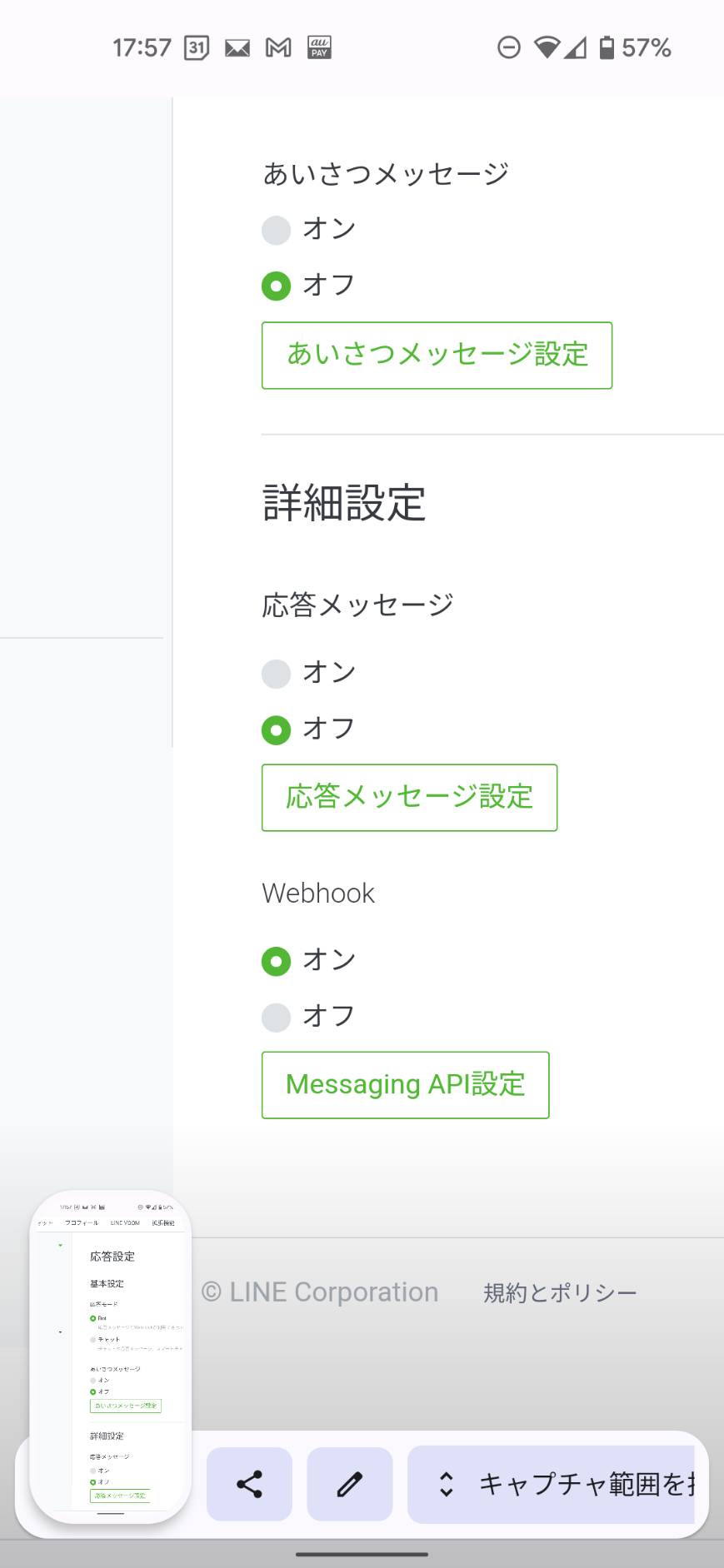This screenshot has width=724, height=1568.
Task: Open the screenshot preview thumbnail
Action: coord(111,1357)
